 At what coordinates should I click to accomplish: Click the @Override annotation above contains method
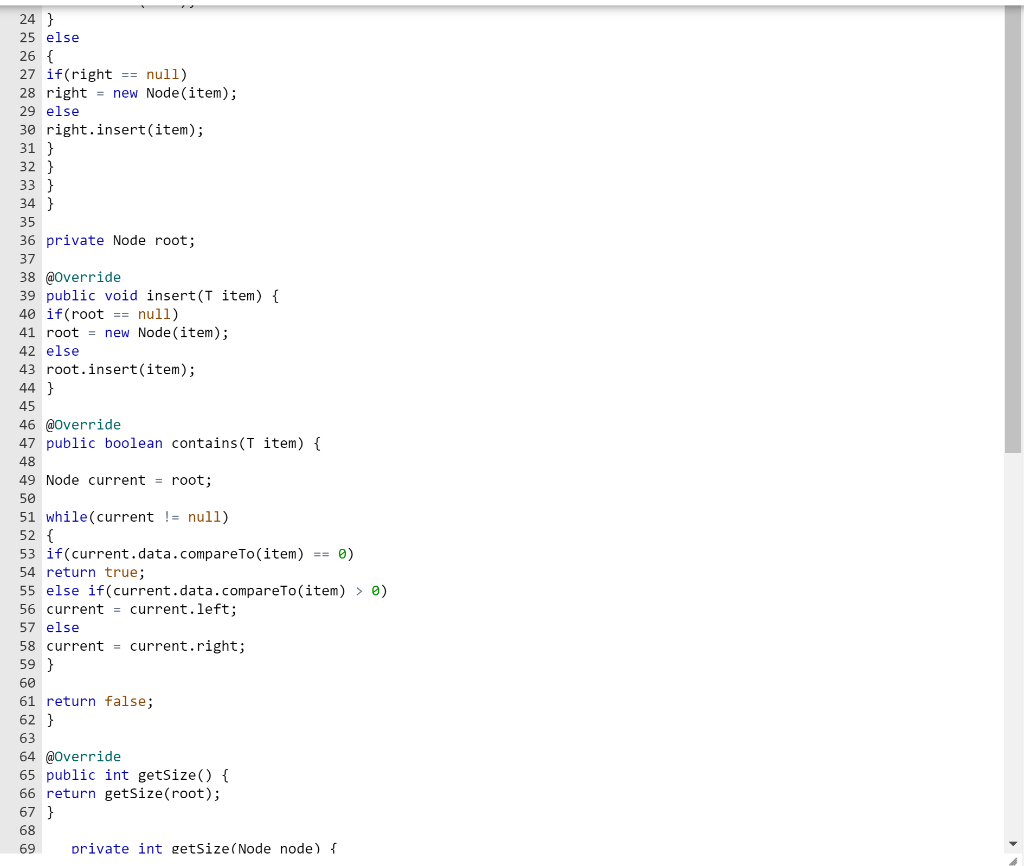[83, 424]
